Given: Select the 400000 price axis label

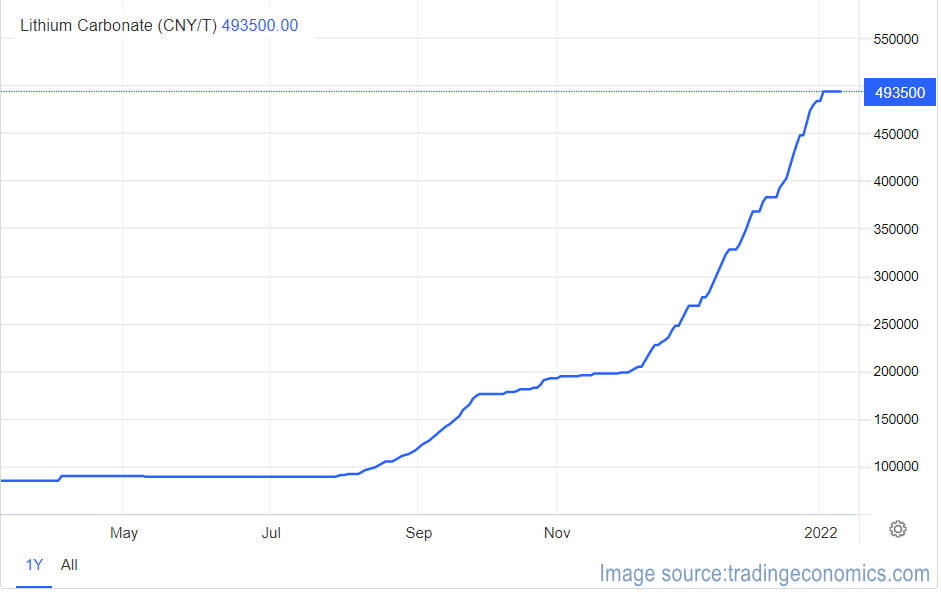Looking at the screenshot, I should coord(896,181).
